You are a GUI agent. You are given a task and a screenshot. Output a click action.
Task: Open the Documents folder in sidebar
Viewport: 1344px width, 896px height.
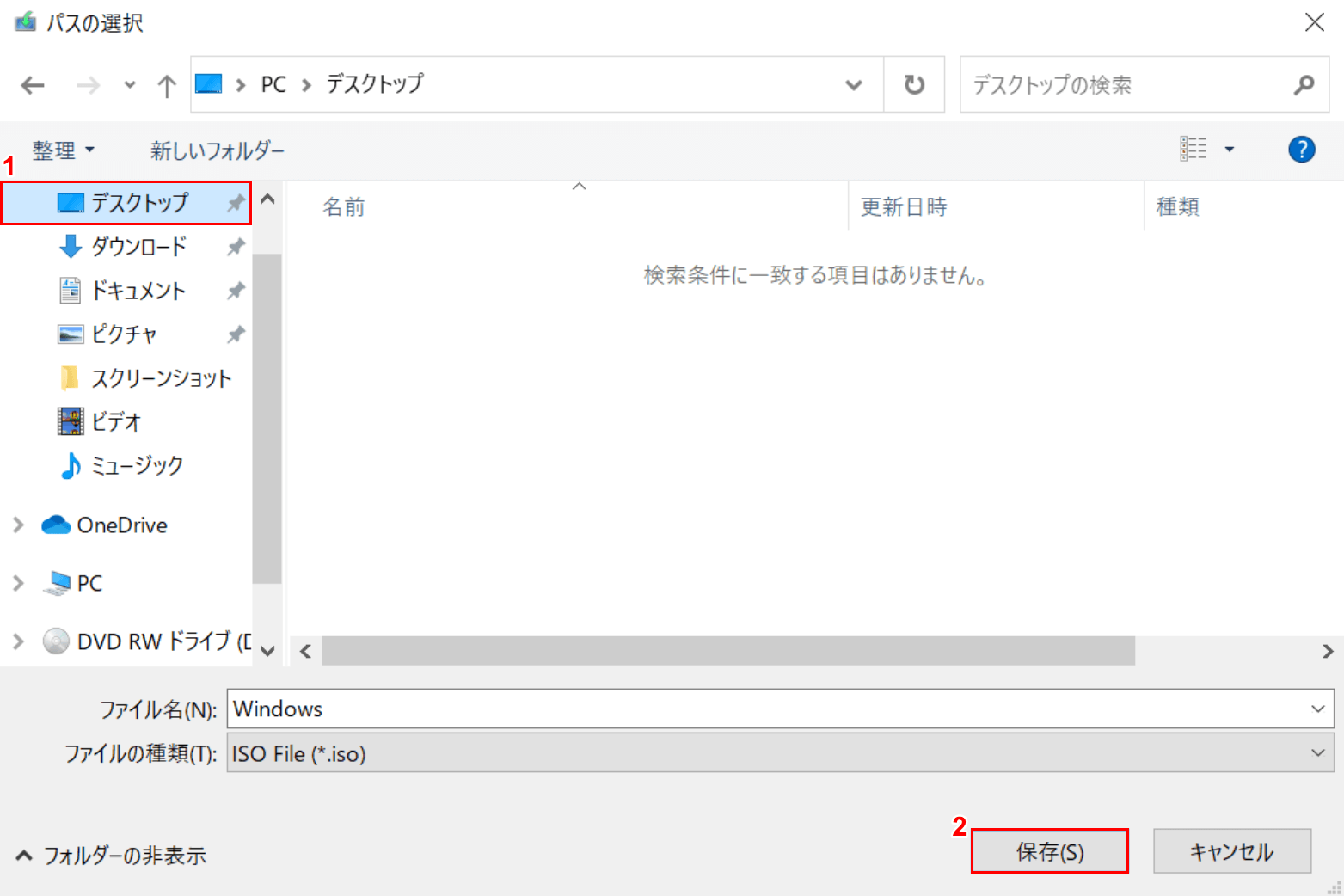pyautogui.click(x=138, y=291)
